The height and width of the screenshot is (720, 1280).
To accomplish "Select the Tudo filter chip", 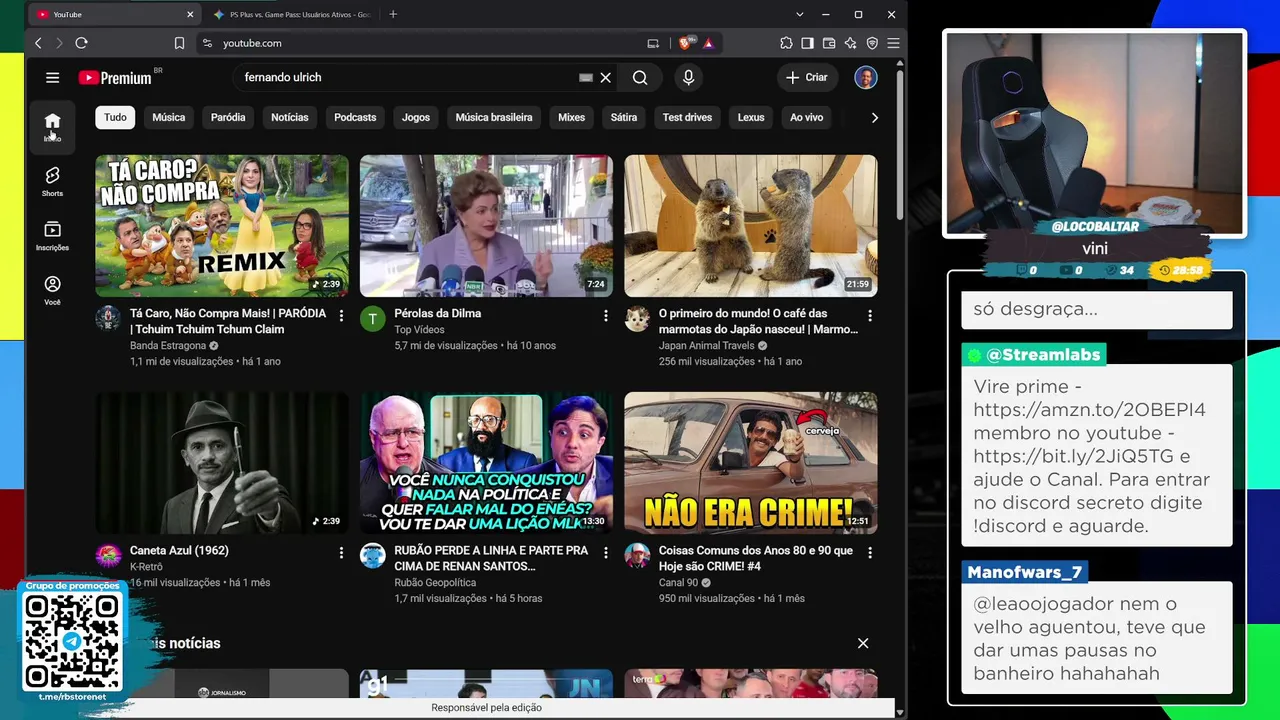I will pyautogui.click(x=115, y=118).
